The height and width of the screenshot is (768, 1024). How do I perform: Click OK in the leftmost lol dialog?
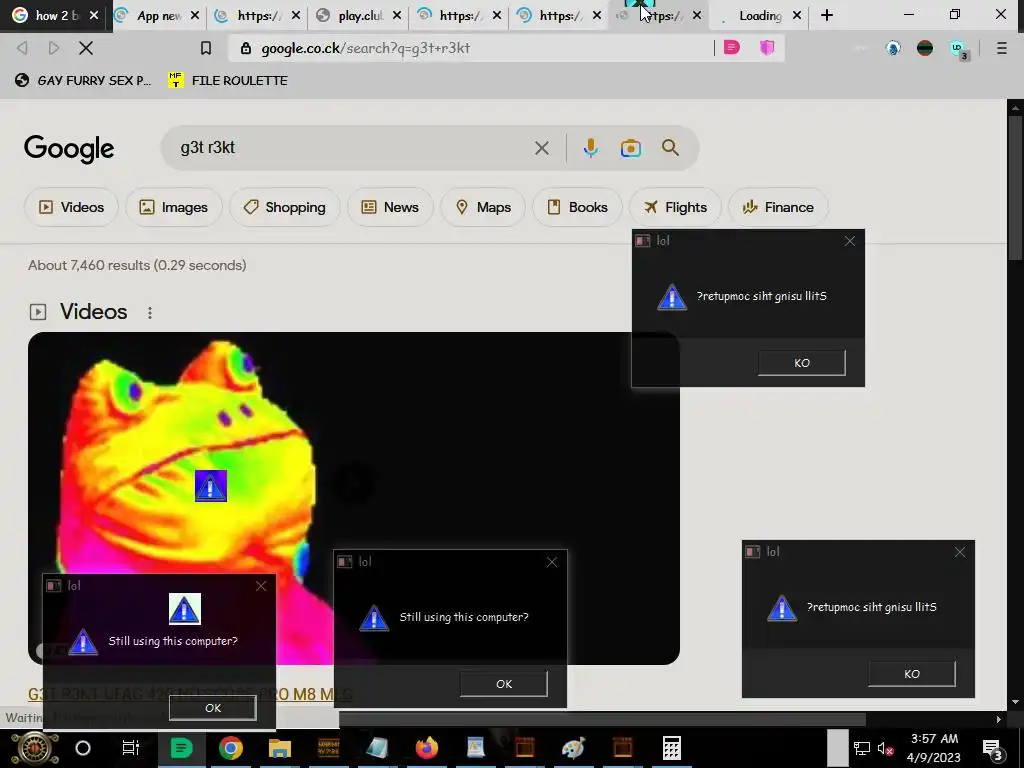click(x=212, y=708)
